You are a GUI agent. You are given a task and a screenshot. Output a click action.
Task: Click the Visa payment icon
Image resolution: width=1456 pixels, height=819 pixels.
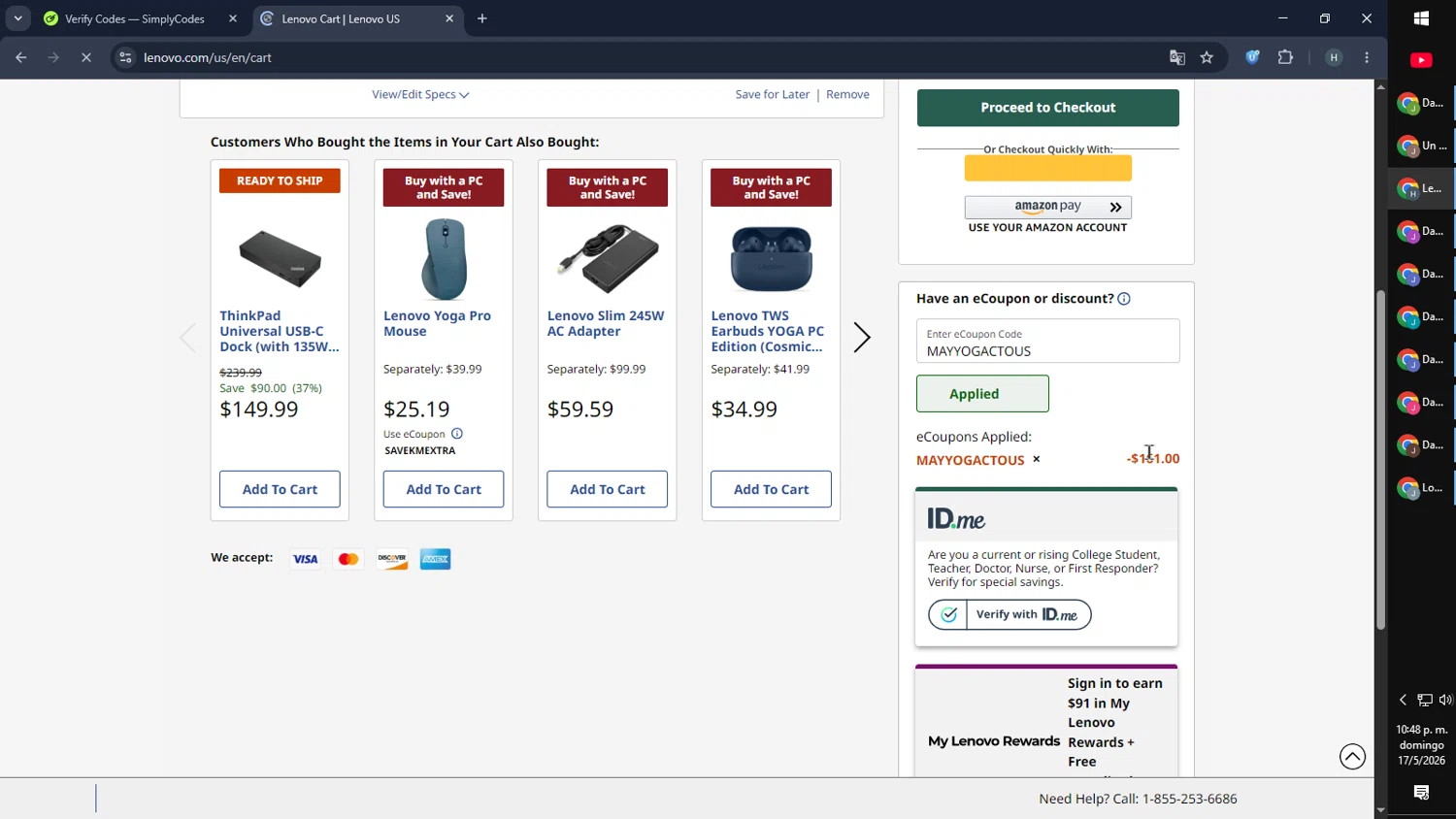306,559
